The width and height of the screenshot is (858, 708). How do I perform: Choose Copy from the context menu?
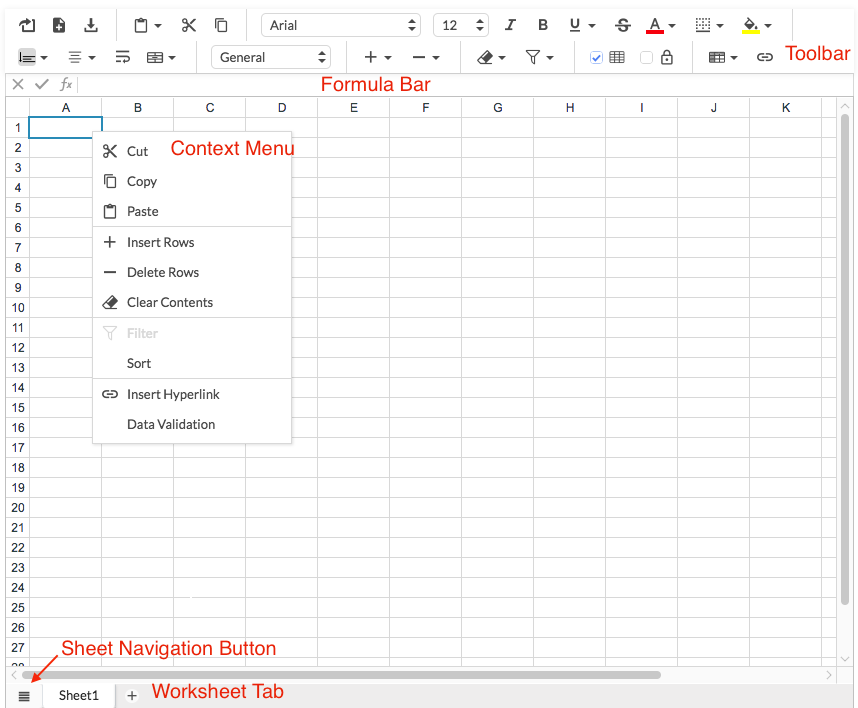[x=192, y=181]
